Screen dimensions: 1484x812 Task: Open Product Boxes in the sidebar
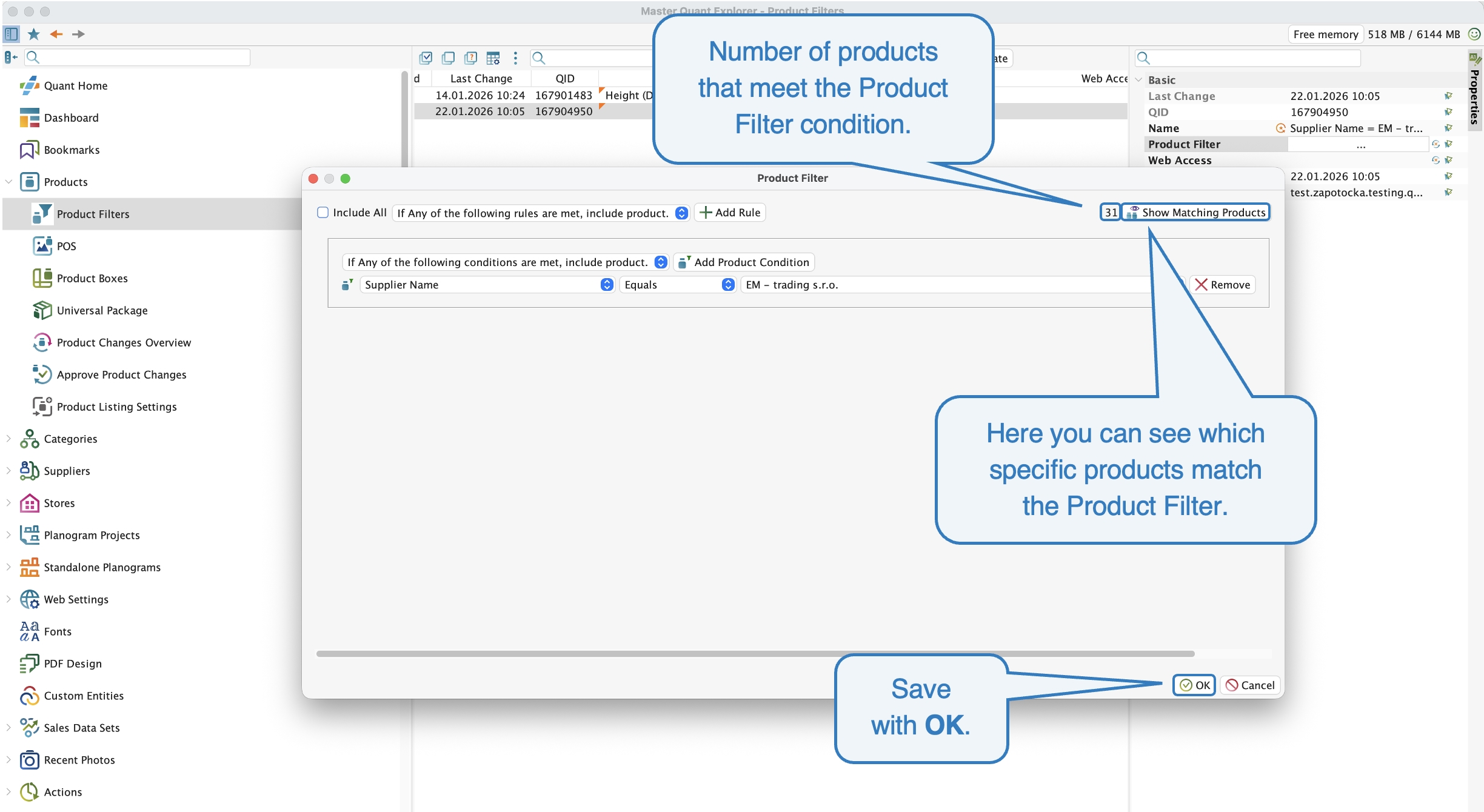92,278
